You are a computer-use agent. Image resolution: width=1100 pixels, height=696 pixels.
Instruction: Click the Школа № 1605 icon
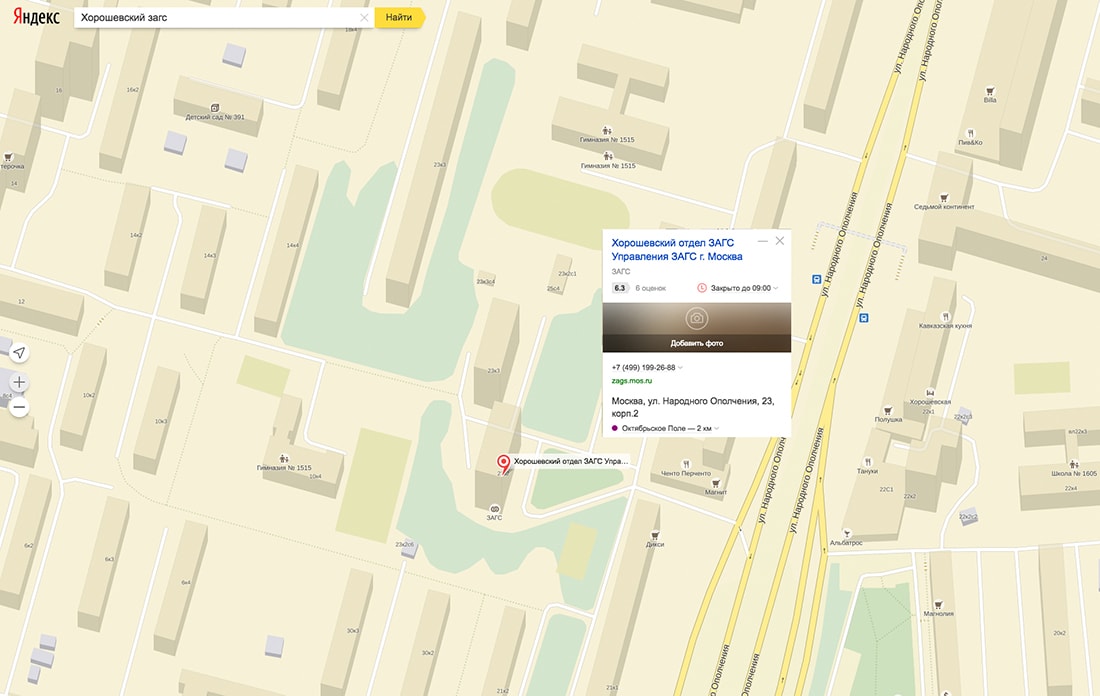click(1073, 464)
